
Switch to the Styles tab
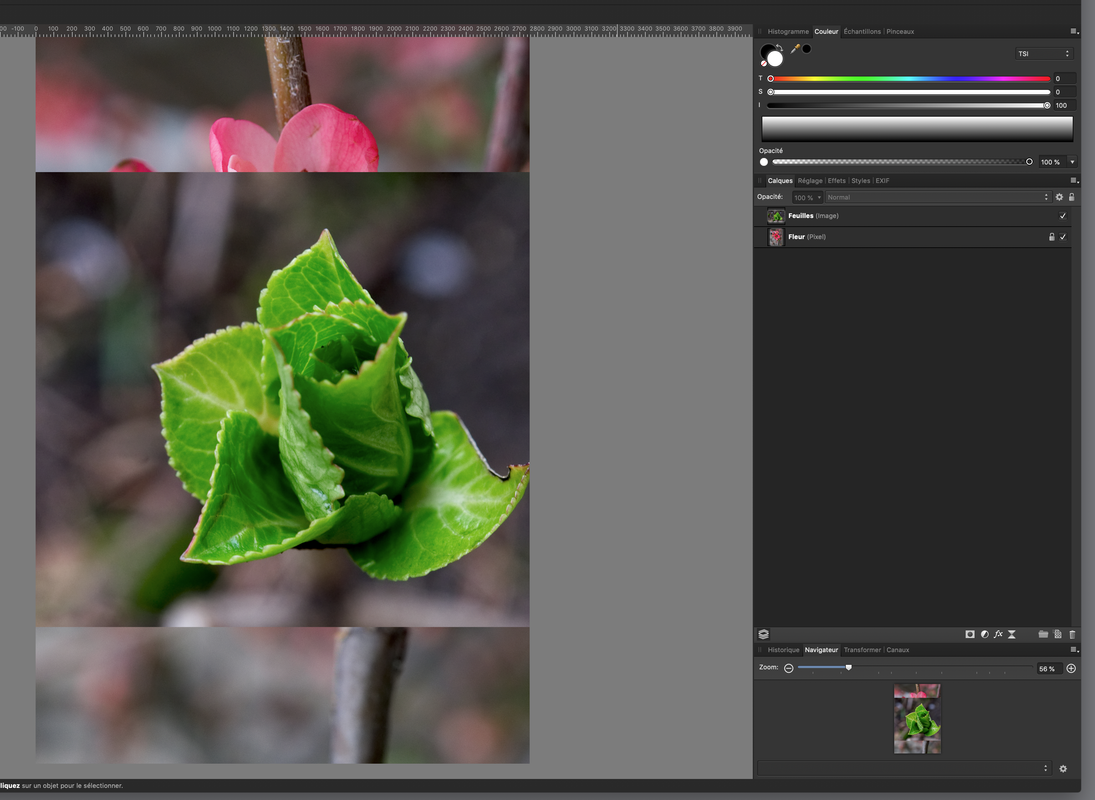(x=860, y=181)
